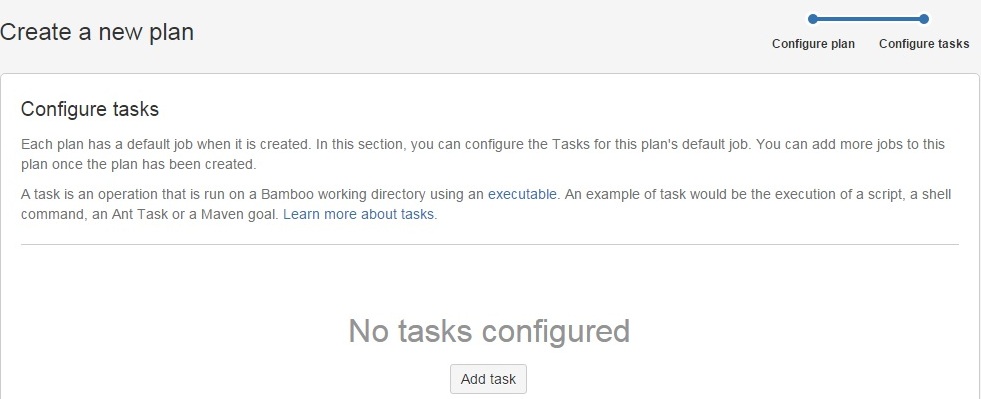
Task: Click the No tasks configured placeholder text
Action: [x=489, y=331]
